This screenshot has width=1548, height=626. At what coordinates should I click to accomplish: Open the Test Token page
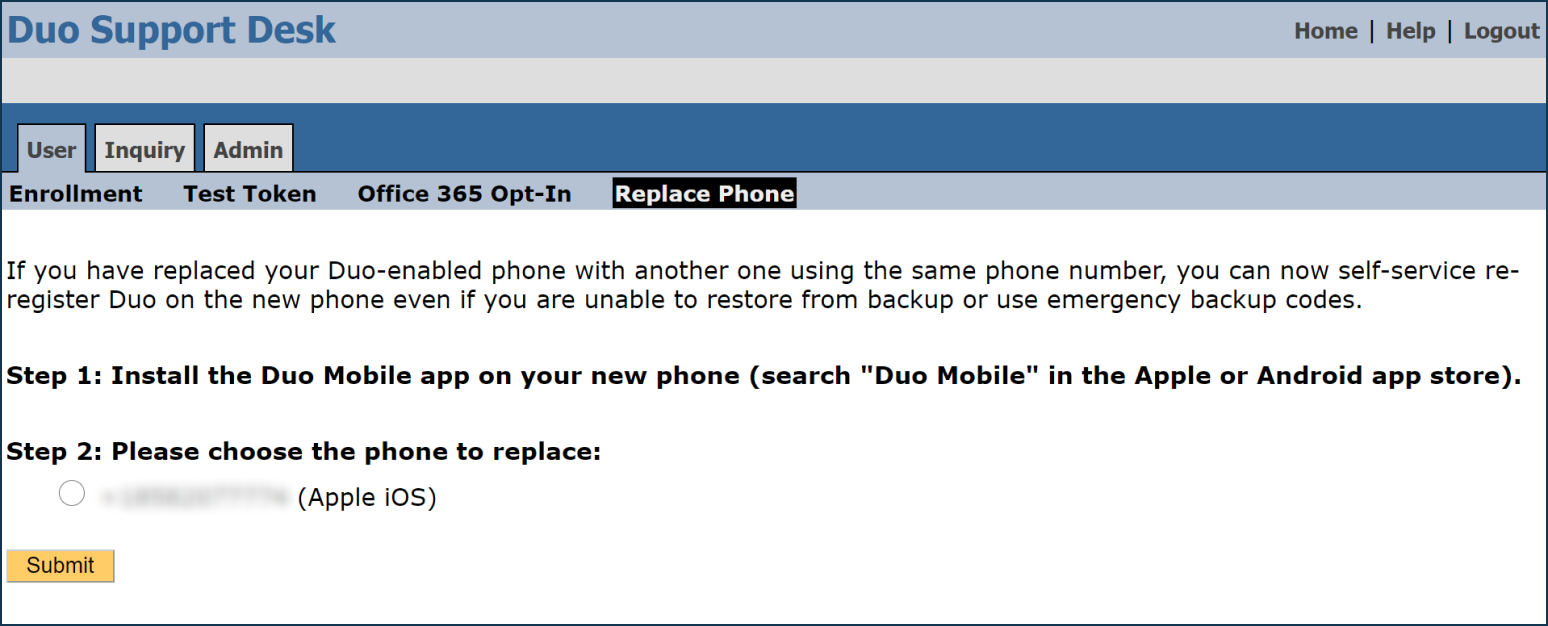(x=249, y=193)
